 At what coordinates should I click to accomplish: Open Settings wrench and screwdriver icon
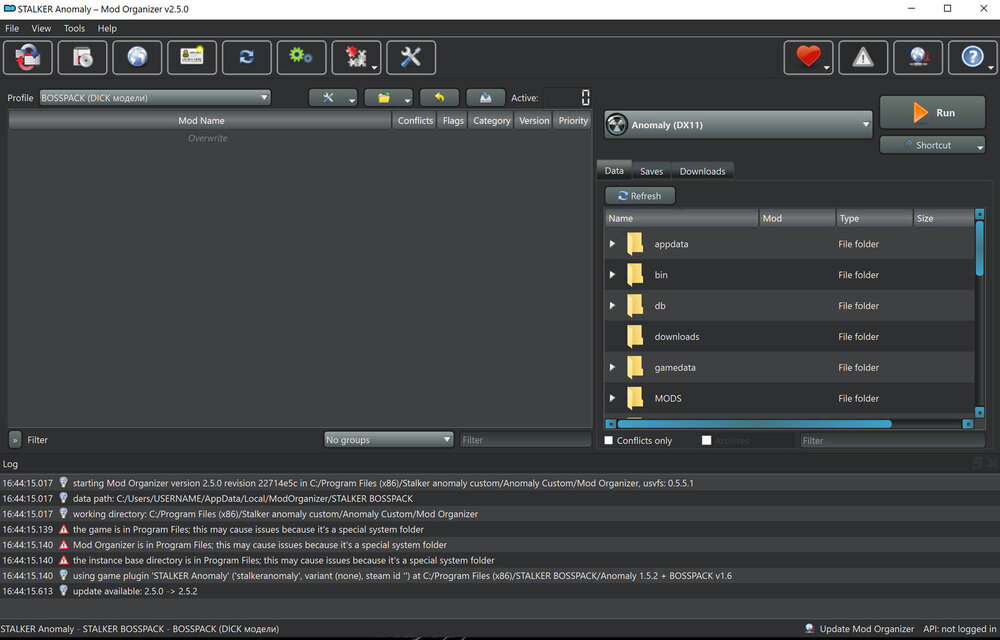pyautogui.click(x=411, y=58)
